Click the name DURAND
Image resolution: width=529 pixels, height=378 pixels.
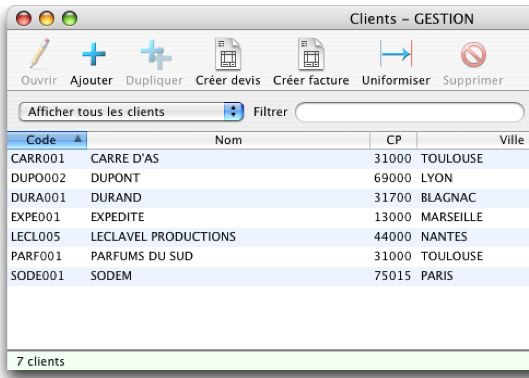pos(116,197)
